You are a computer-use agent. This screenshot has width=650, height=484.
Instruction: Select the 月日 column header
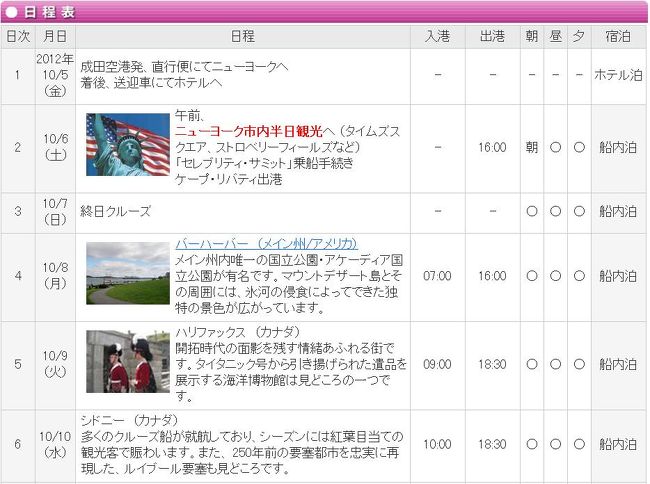(56, 36)
